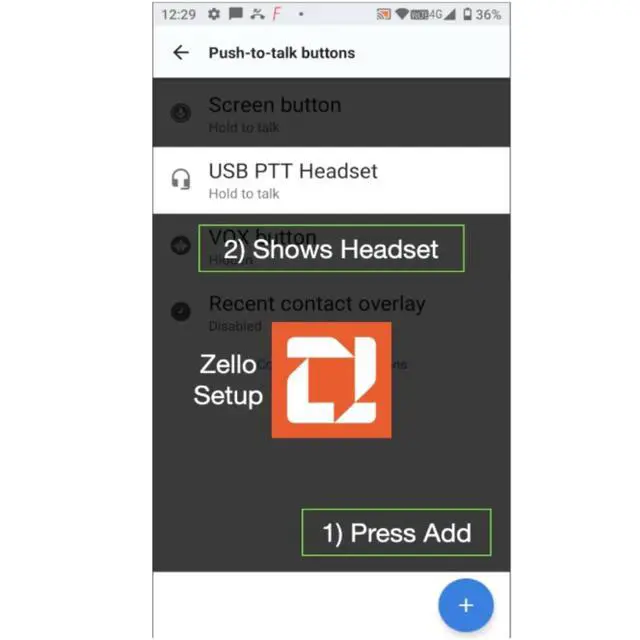Click the '2) Shows Headset' annotation box

click(x=331, y=248)
